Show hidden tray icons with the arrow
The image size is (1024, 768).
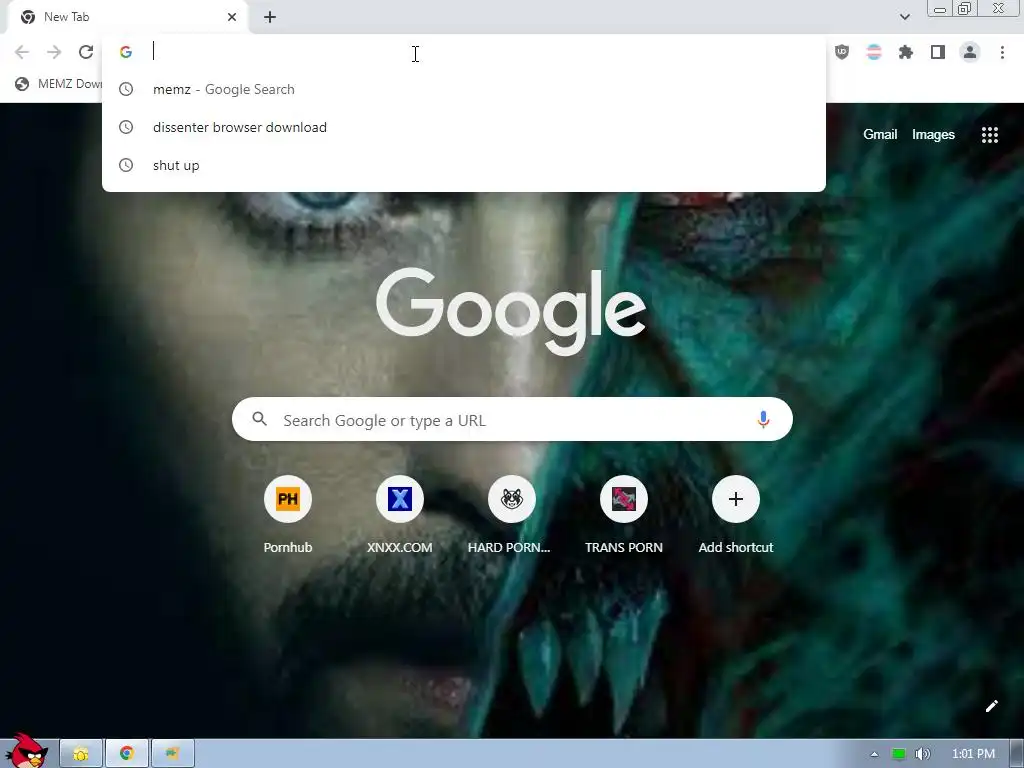[x=874, y=754]
